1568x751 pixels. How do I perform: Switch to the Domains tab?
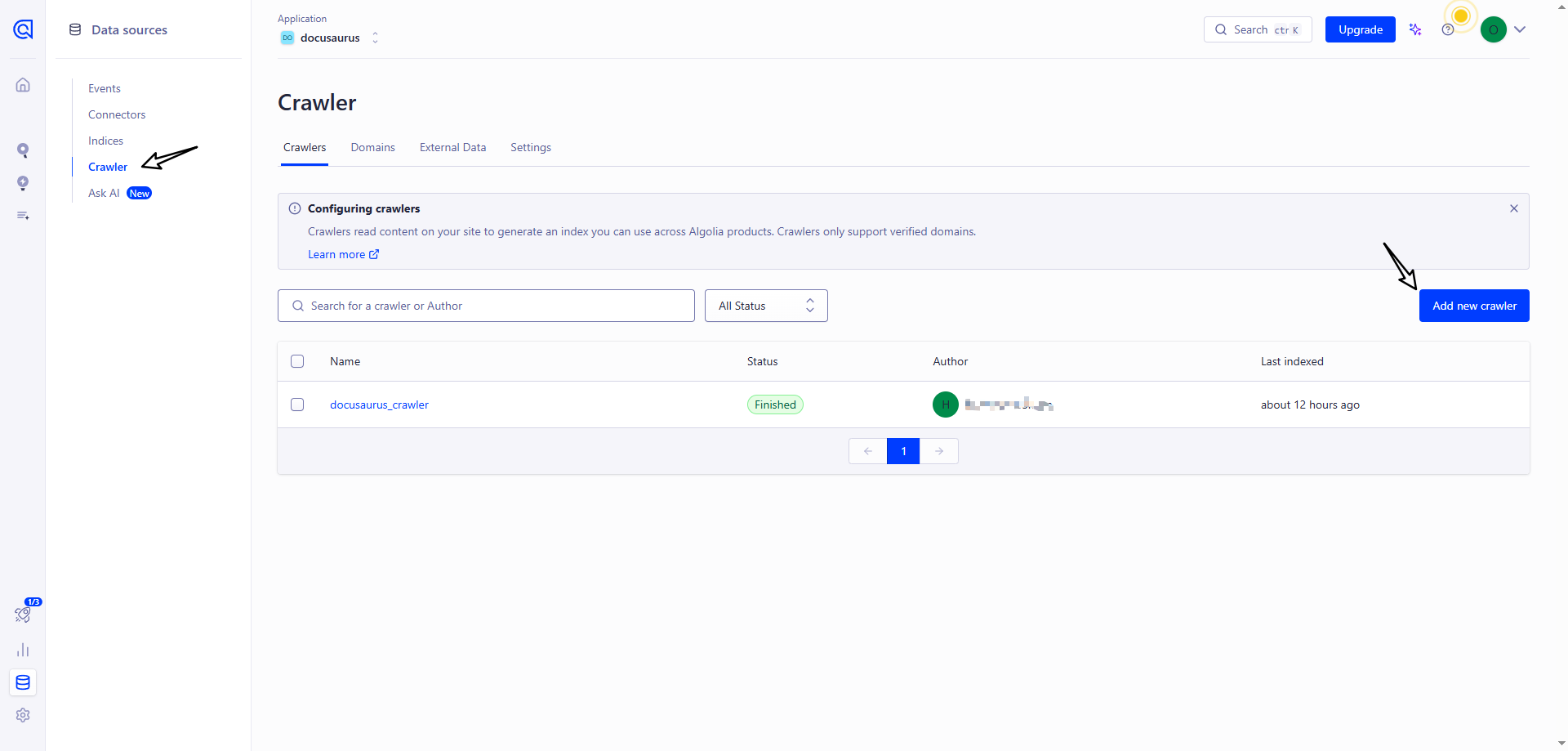[372, 148]
